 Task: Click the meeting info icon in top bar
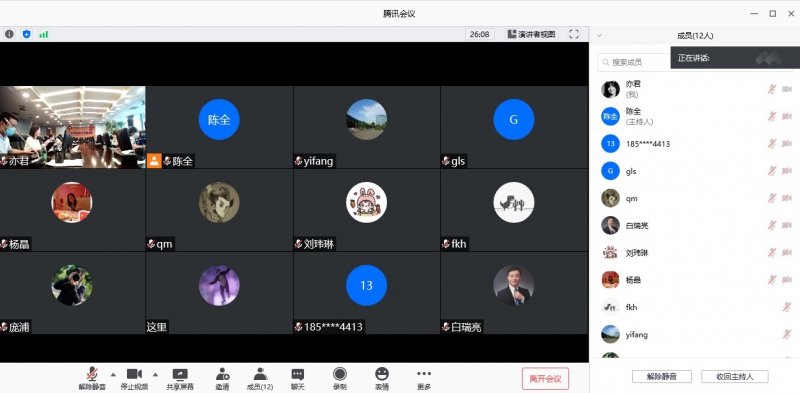tap(9, 34)
